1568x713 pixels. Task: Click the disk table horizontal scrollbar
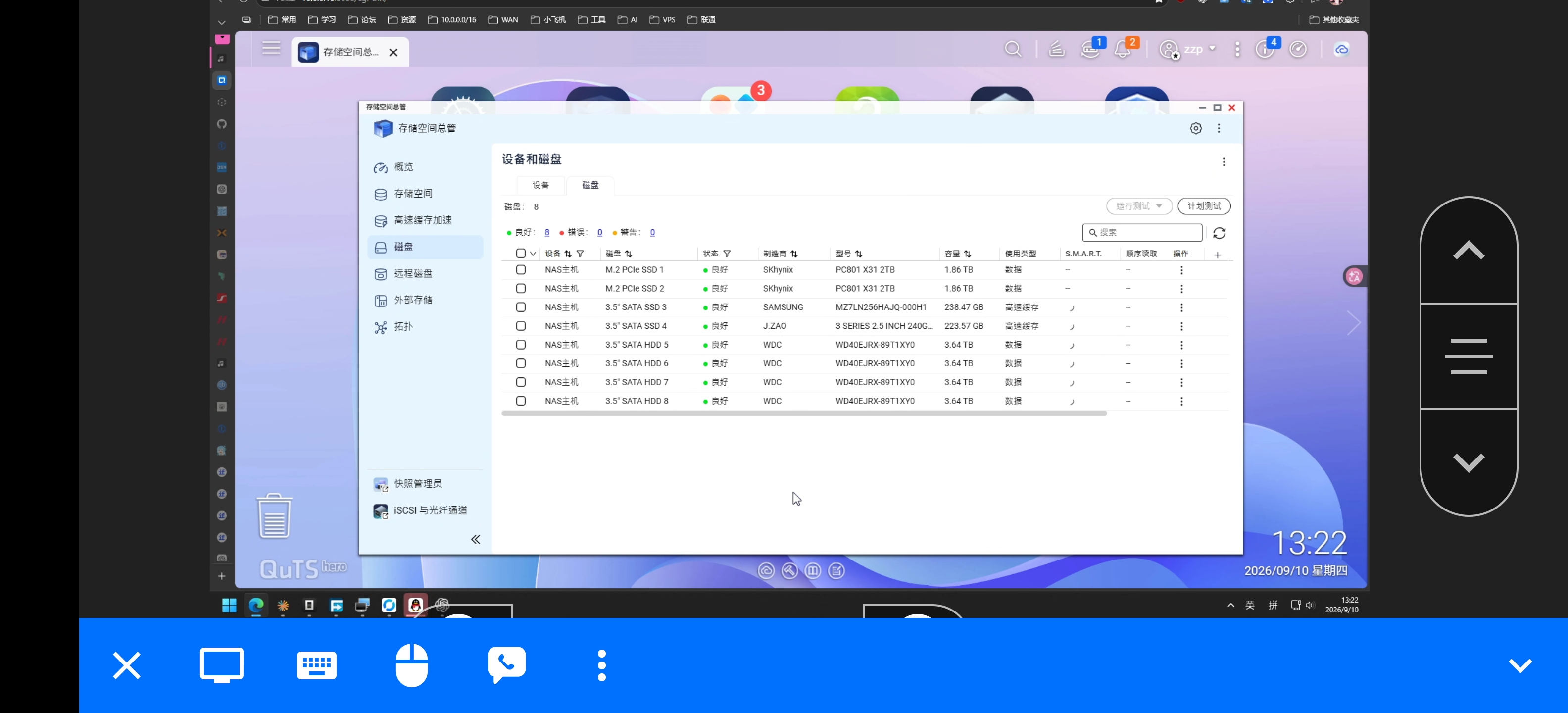(803, 413)
